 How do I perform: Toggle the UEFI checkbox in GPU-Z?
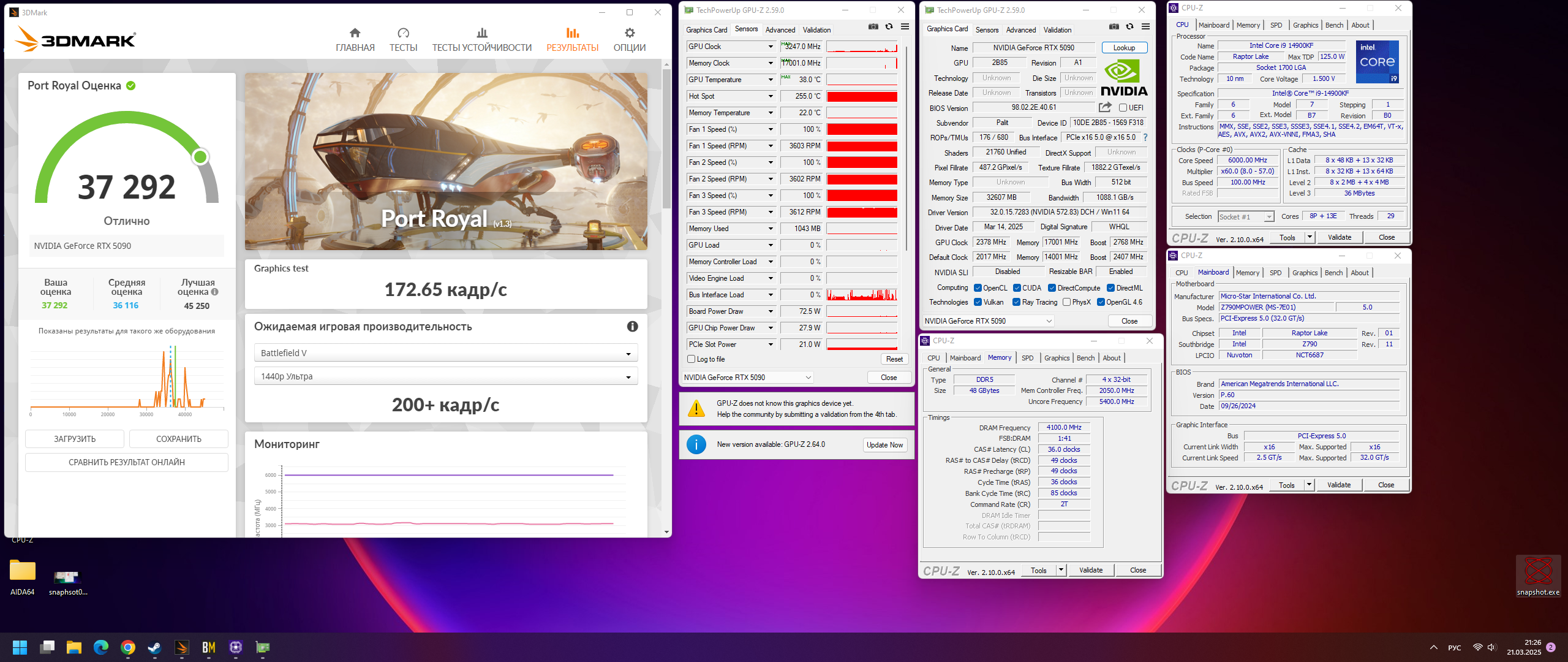1123,108
